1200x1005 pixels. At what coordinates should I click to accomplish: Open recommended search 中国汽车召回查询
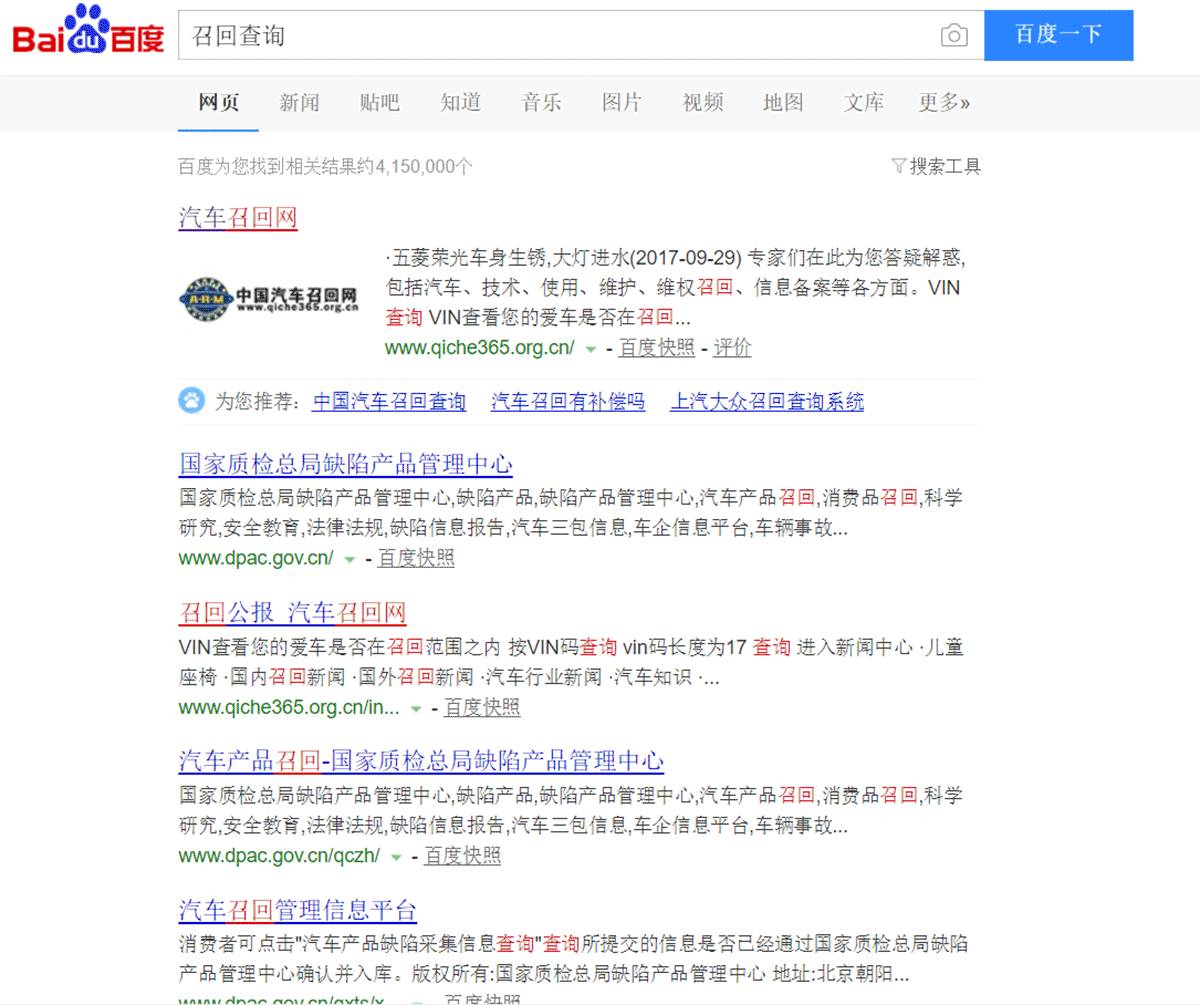389,402
